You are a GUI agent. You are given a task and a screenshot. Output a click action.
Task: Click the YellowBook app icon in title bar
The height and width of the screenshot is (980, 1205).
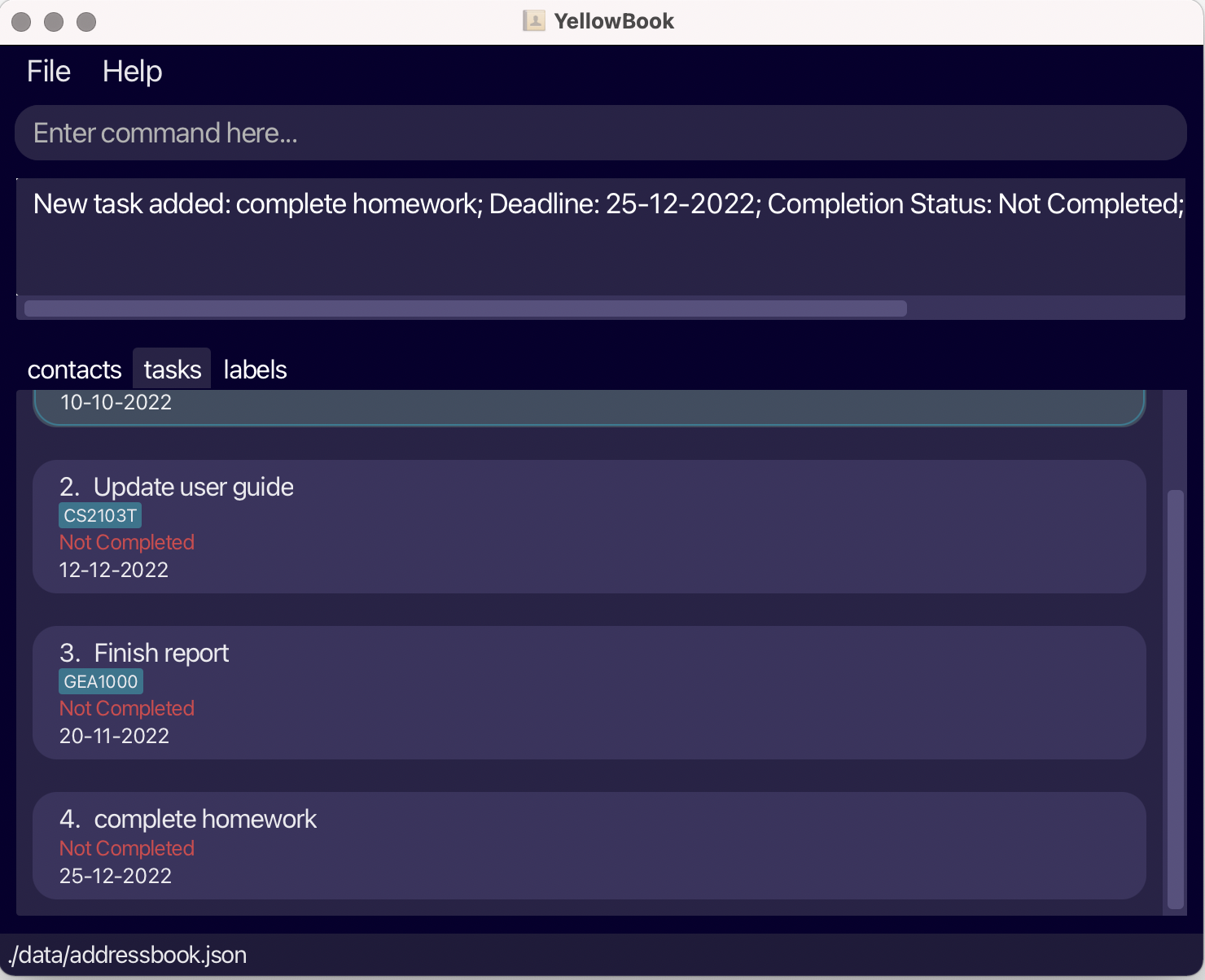coord(534,21)
